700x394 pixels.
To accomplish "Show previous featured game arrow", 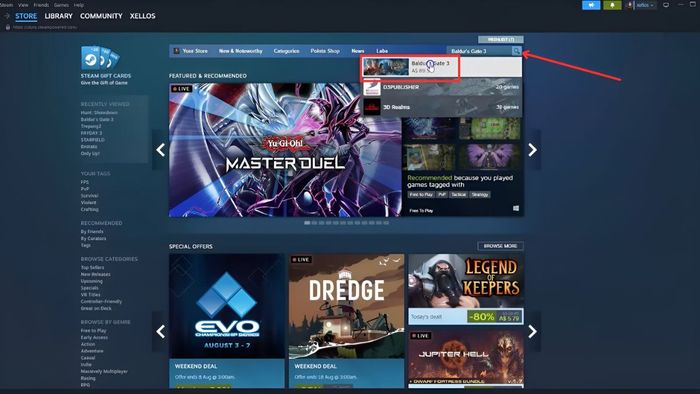I will click(160, 150).
